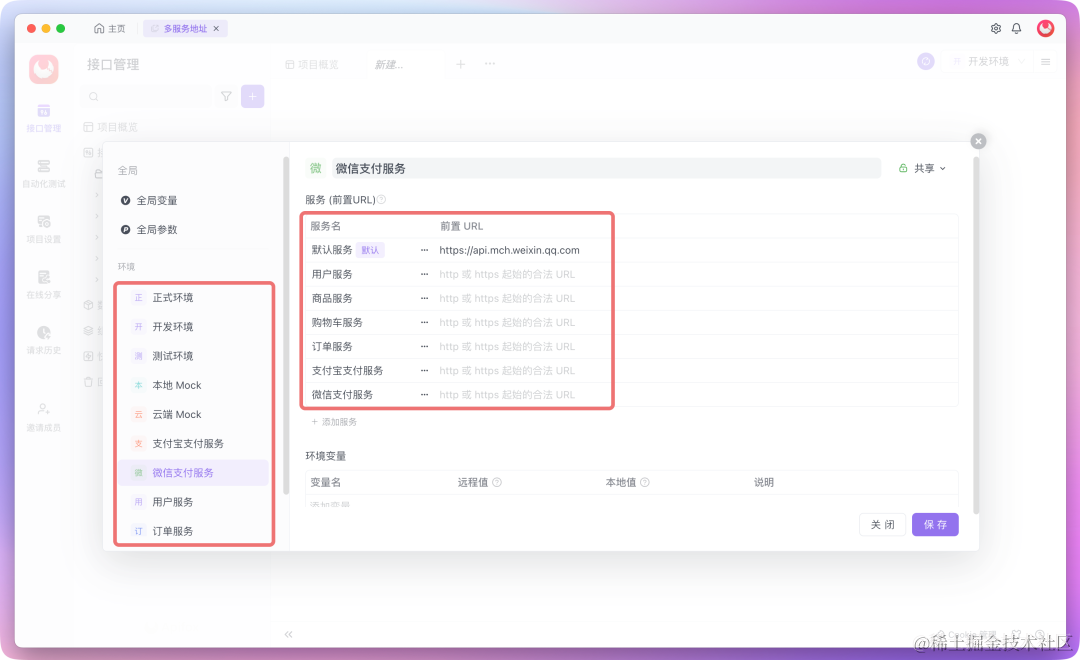Screen dimensions: 1080x660
Task: Open the options ellipsis for 用户服务 row
Action: [x=424, y=274]
